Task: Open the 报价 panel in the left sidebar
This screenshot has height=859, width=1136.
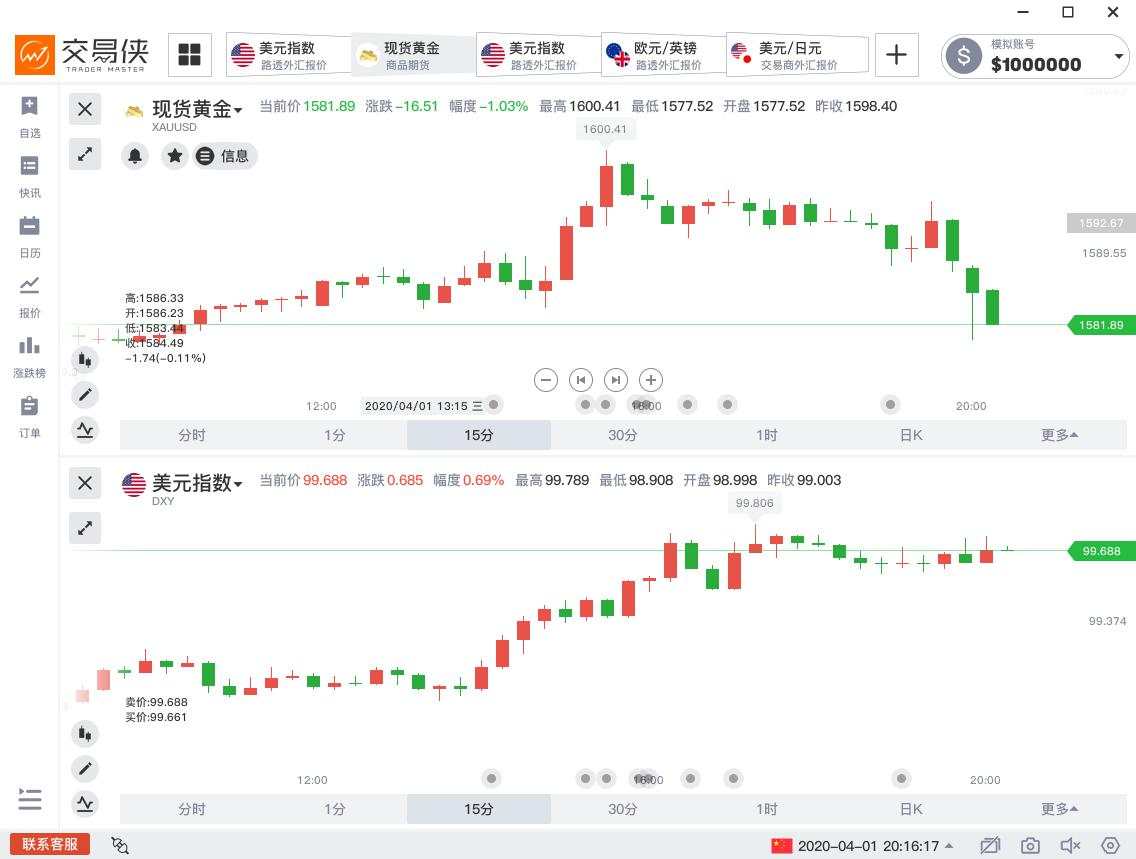Action: (29, 296)
